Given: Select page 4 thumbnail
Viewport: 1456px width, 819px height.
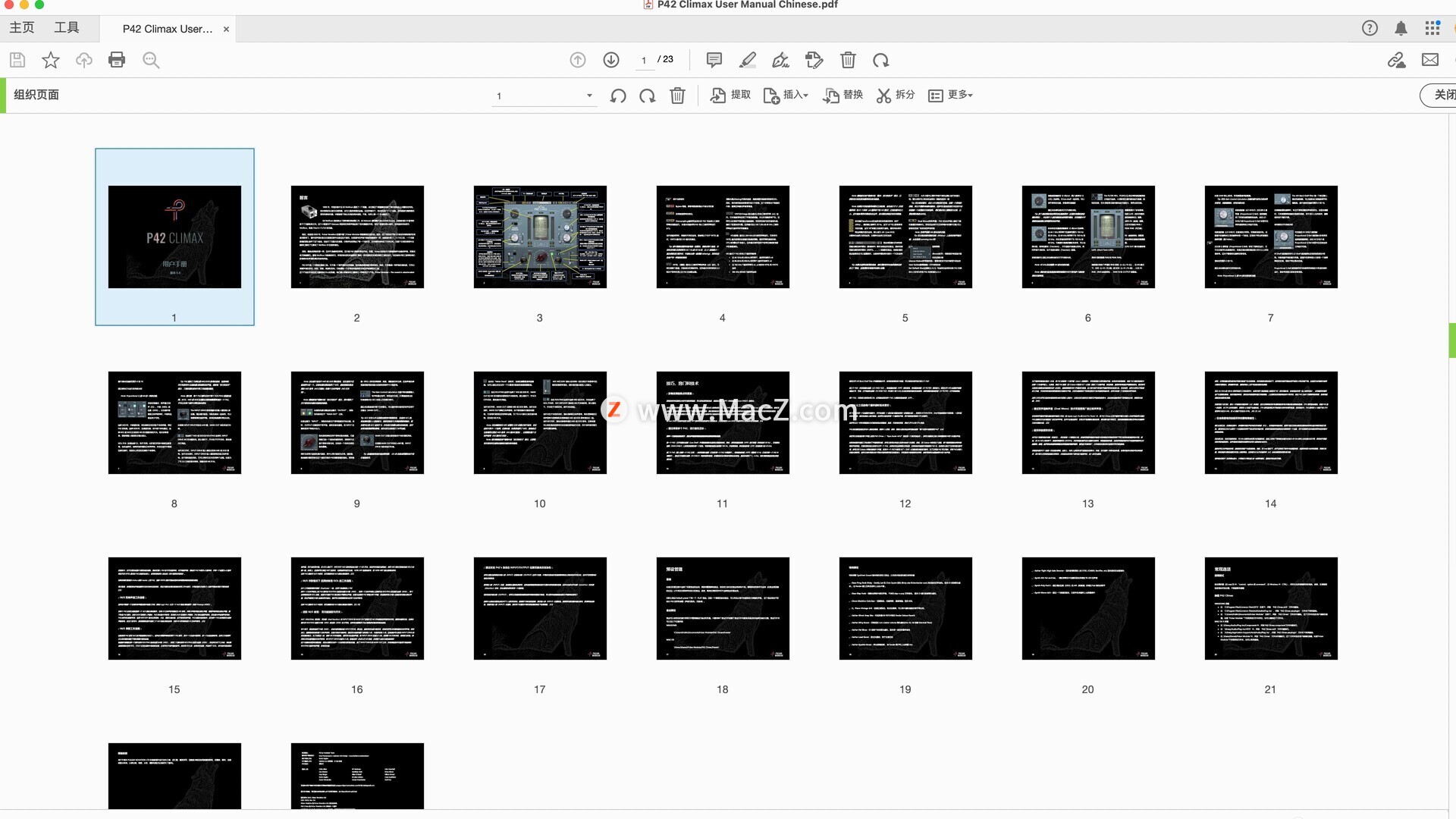Looking at the screenshot, I should 723,237.
